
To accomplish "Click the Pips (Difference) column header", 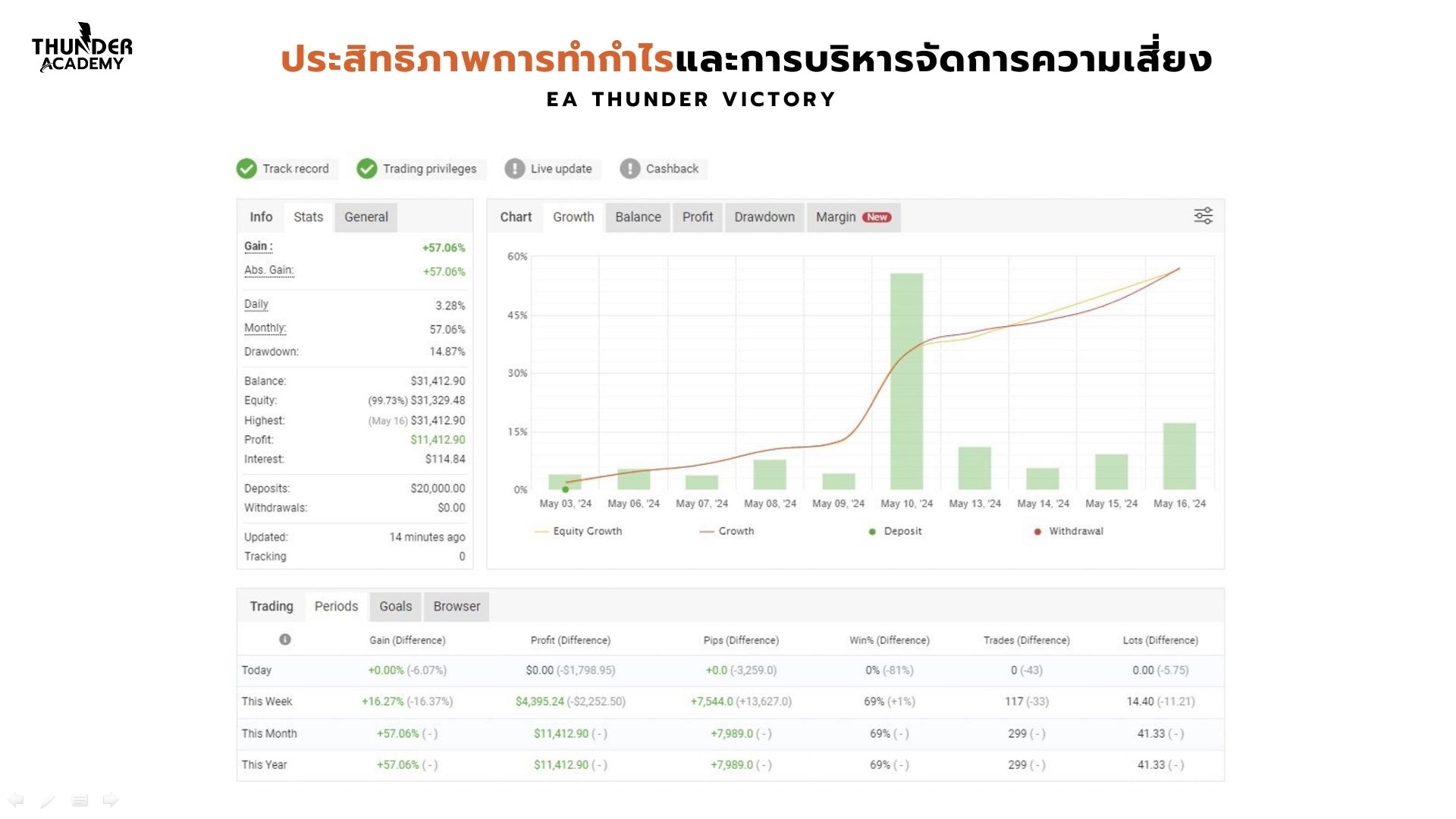I will pyautogui.click(x=741, y=640).
